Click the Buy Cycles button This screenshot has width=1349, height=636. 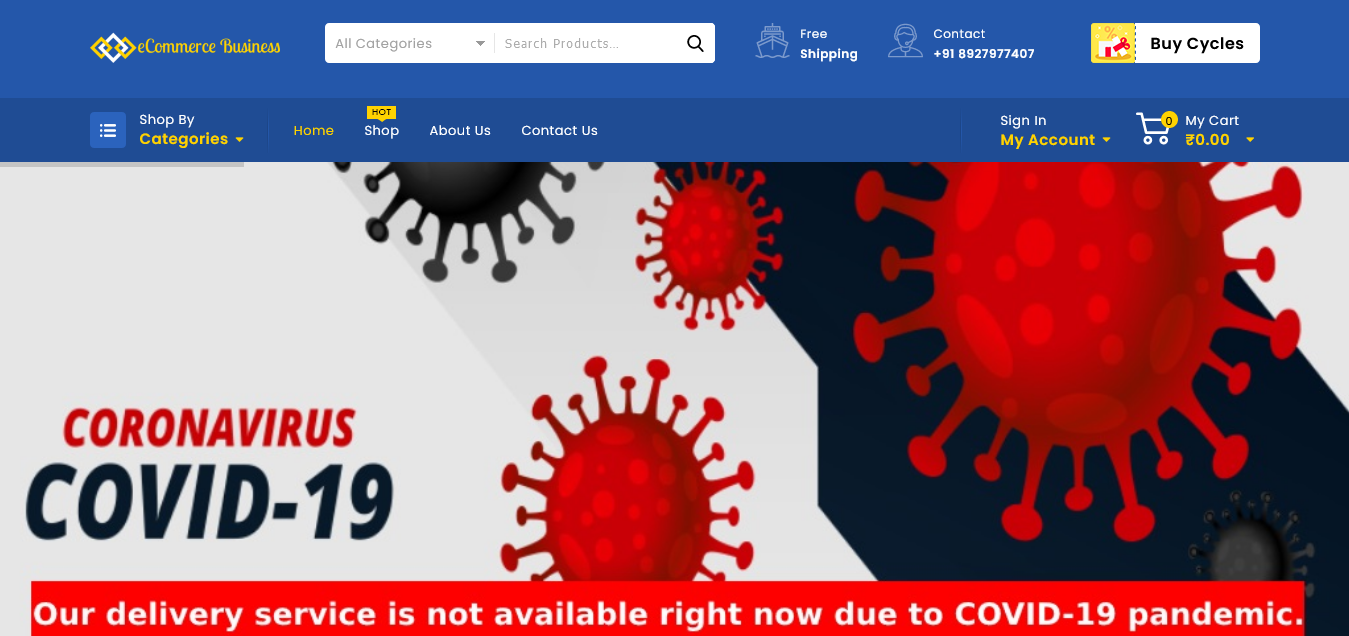(x=1197, y=43)
